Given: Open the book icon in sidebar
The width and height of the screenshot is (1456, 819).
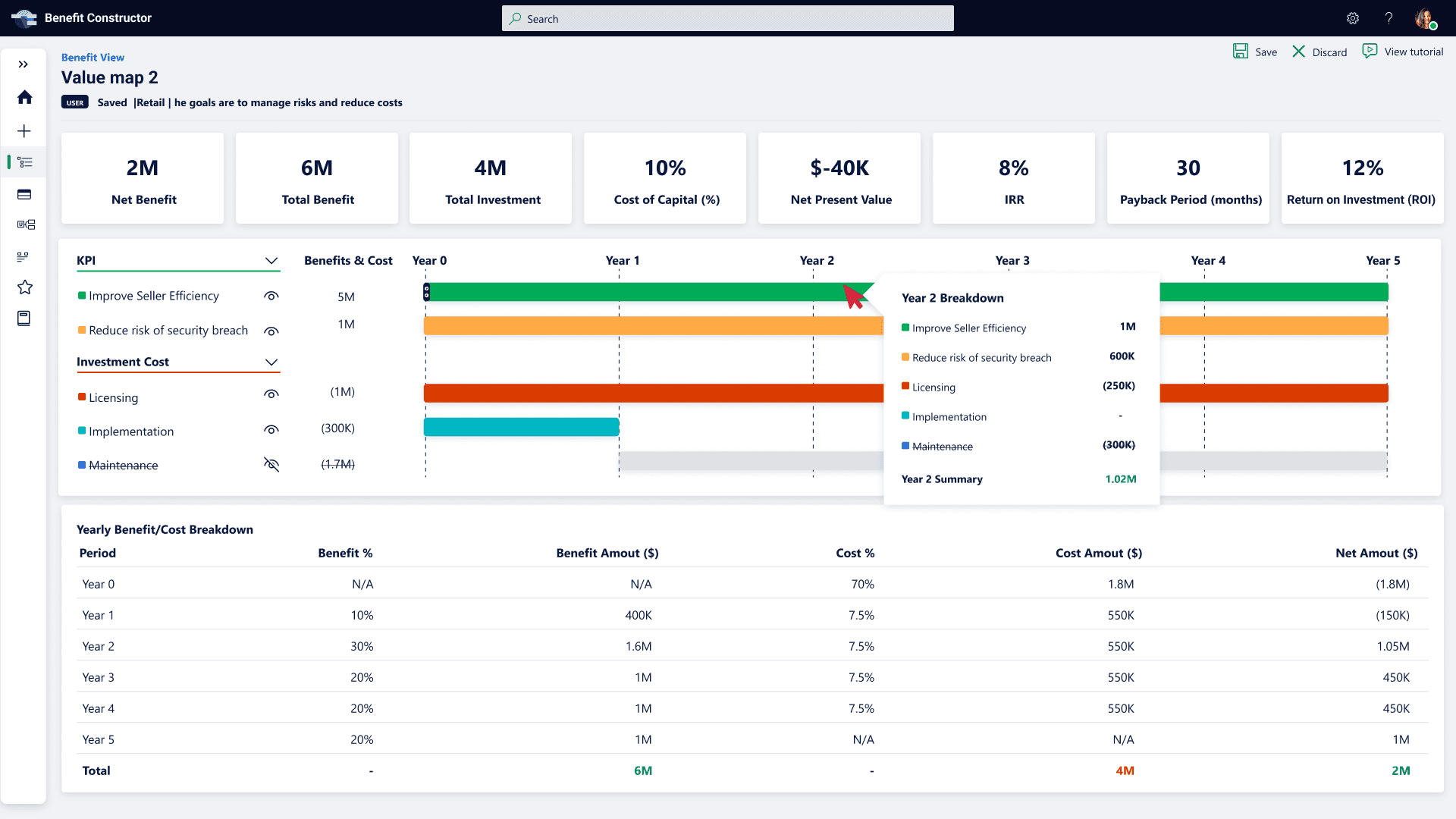Looking at the screenshot, I should [x=24, y=318].
